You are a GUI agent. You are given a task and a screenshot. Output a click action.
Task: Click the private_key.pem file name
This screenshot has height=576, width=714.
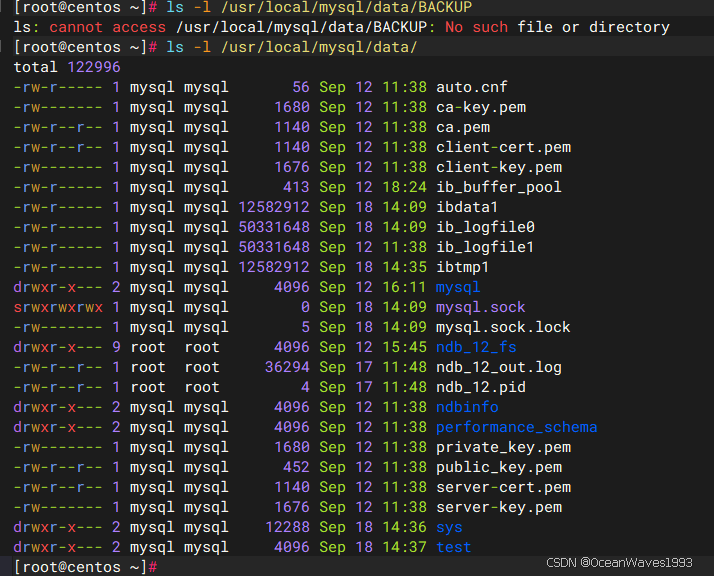pyautogui.click(x=503, y=447)
